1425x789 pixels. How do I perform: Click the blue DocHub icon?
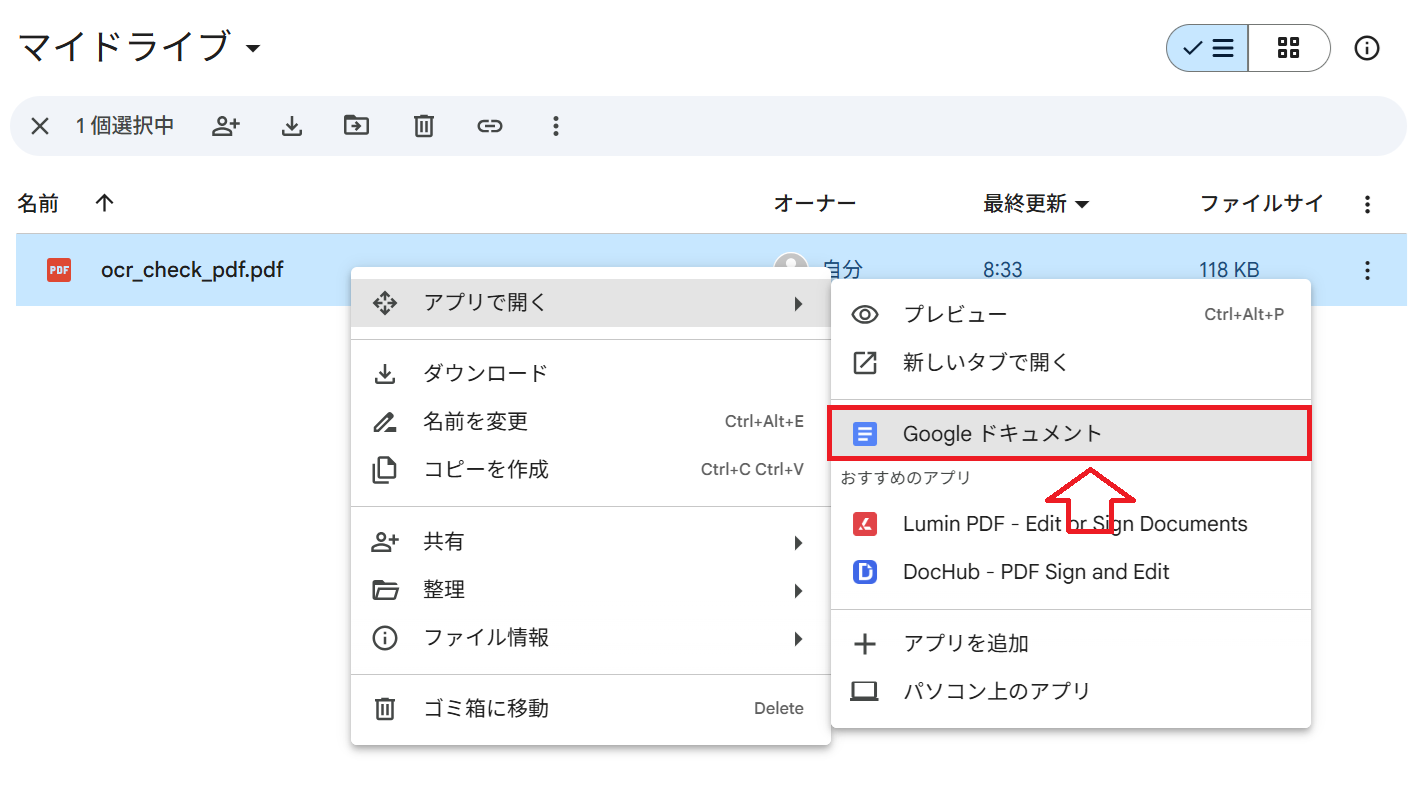coord(865,572)
